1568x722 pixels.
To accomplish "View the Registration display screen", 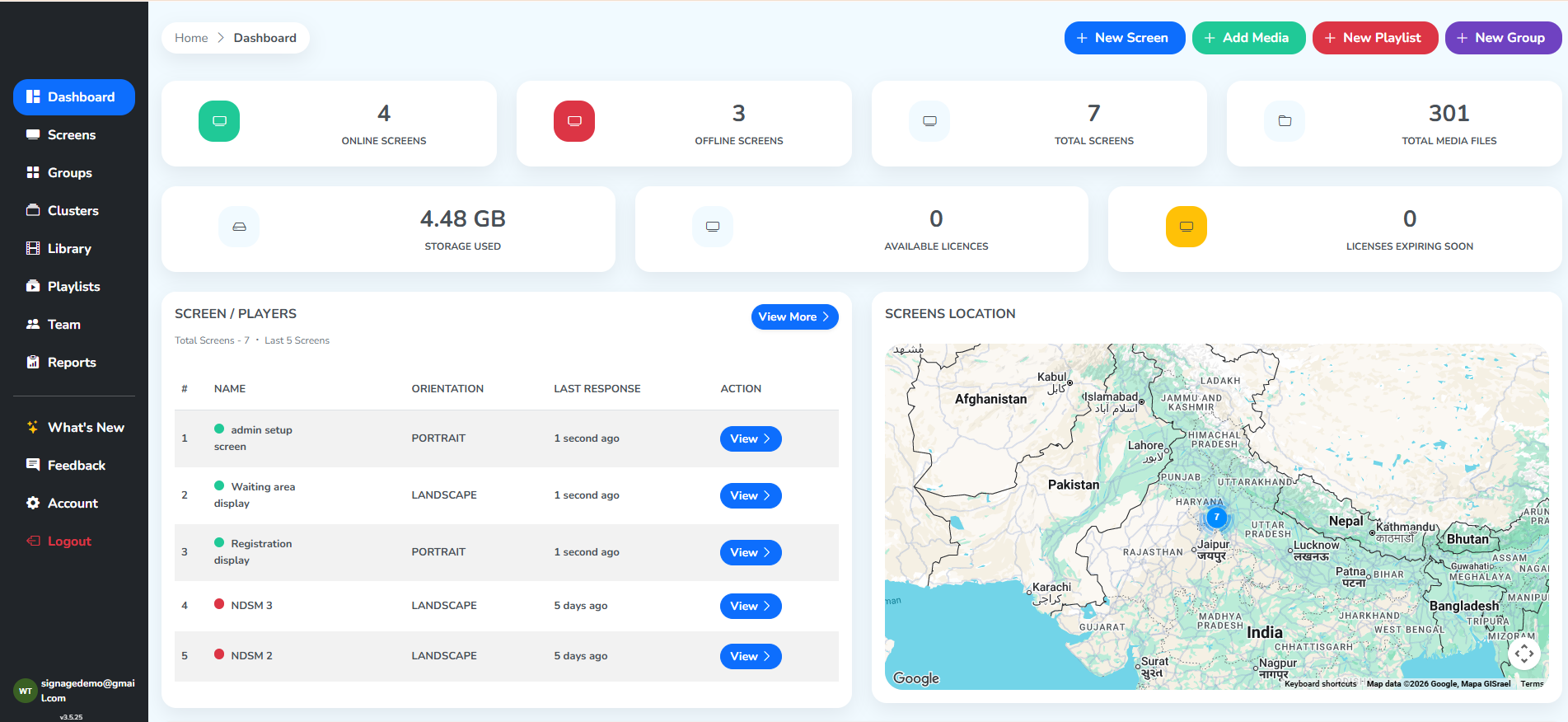I will 751,553.
